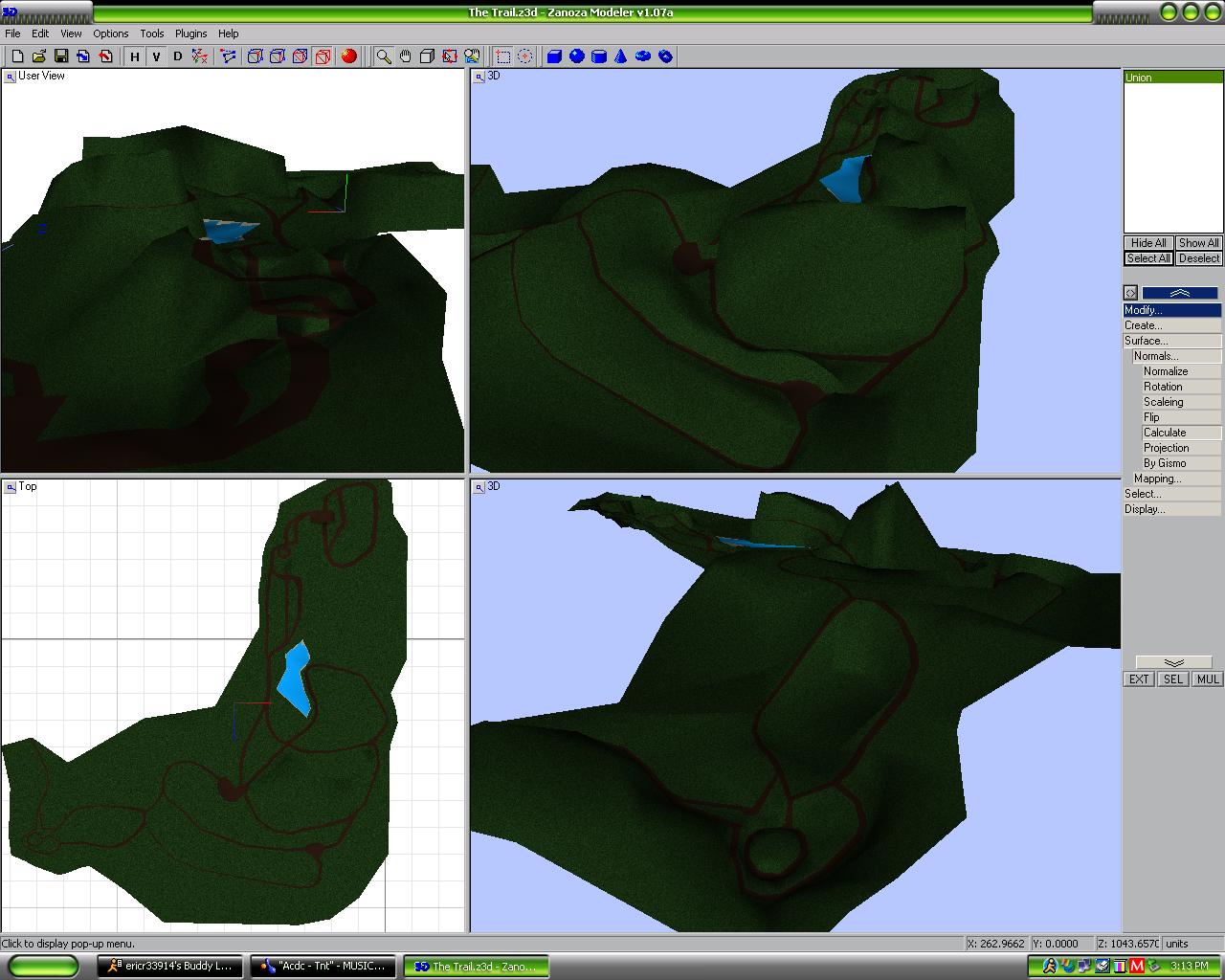Toggle the SEL mode button

click(1172, 679)
